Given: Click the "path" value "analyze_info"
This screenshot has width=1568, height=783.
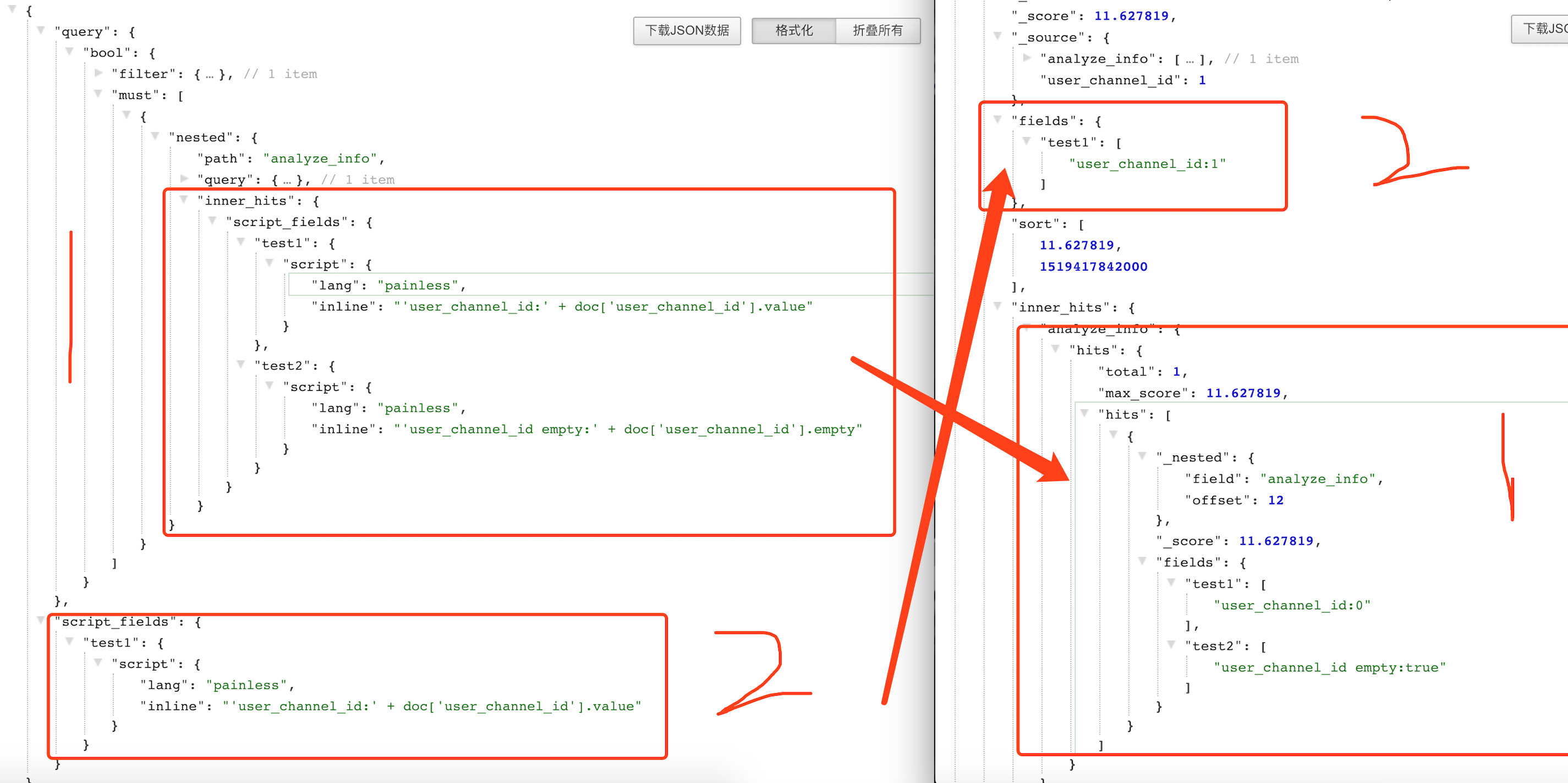Looking at the screenshot, I should pos(320,159).
